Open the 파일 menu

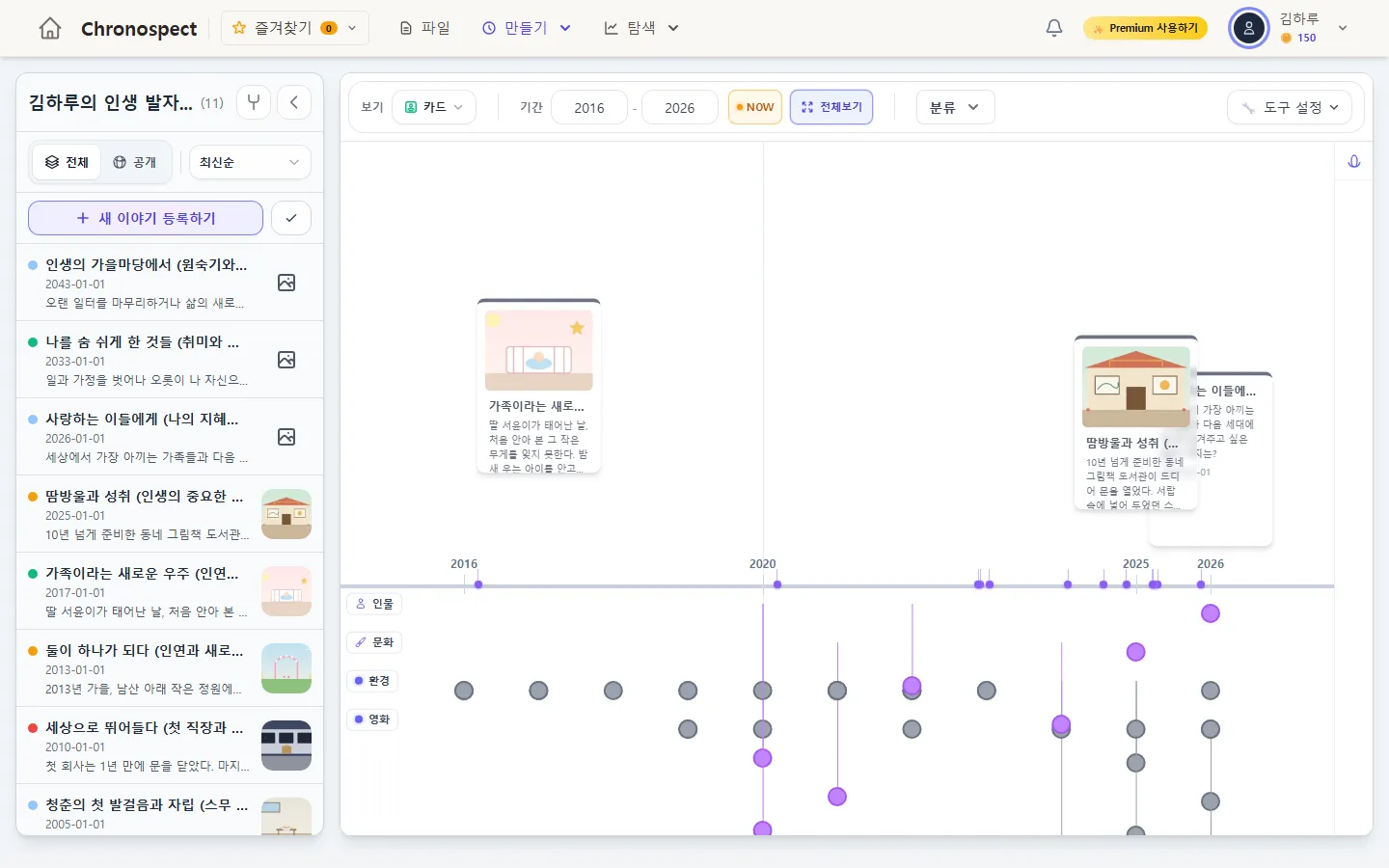(x=425, y=28)
